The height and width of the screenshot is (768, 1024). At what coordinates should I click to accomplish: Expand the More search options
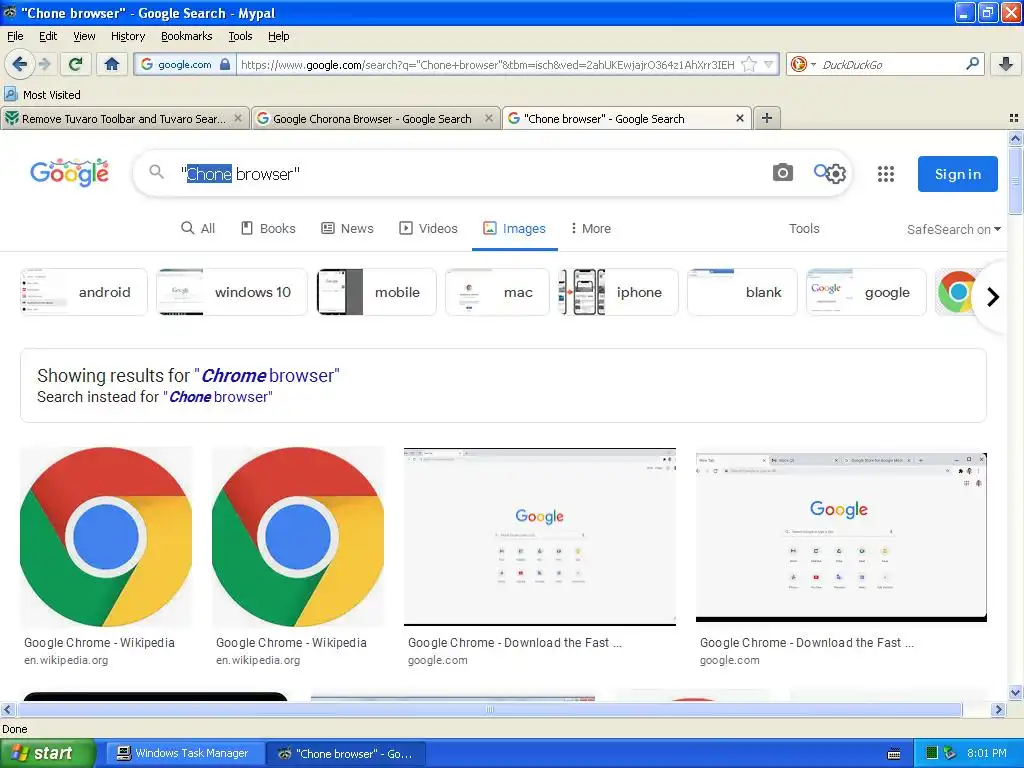(590, 229)
